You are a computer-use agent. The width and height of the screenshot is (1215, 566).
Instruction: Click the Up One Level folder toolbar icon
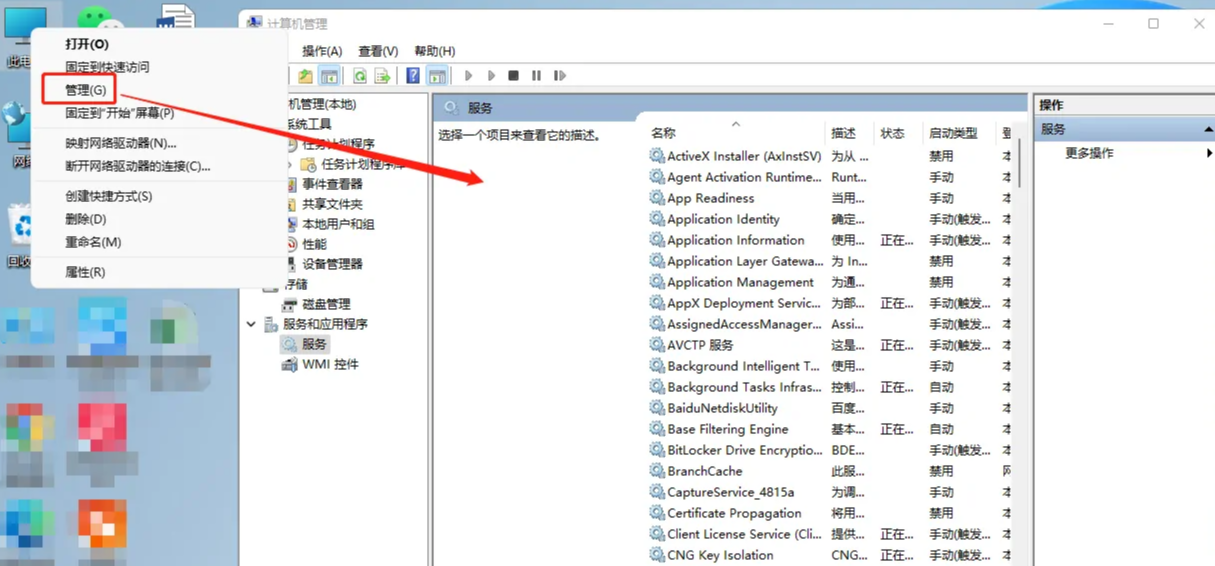305,76
